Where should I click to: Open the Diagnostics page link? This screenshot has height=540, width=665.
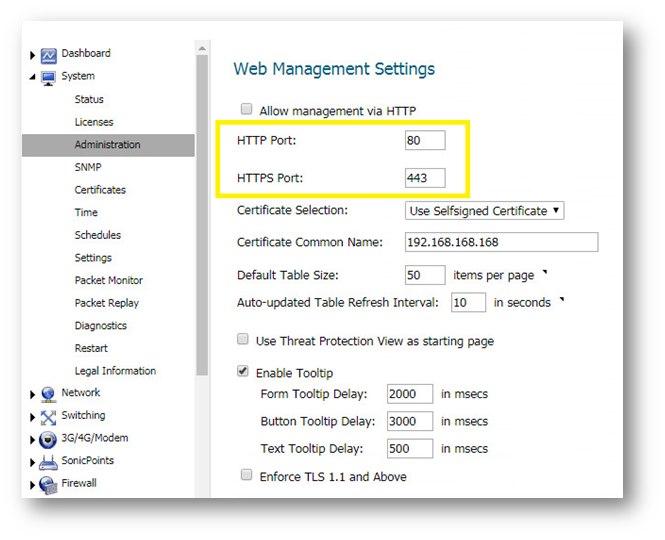[x=101, y=325]
